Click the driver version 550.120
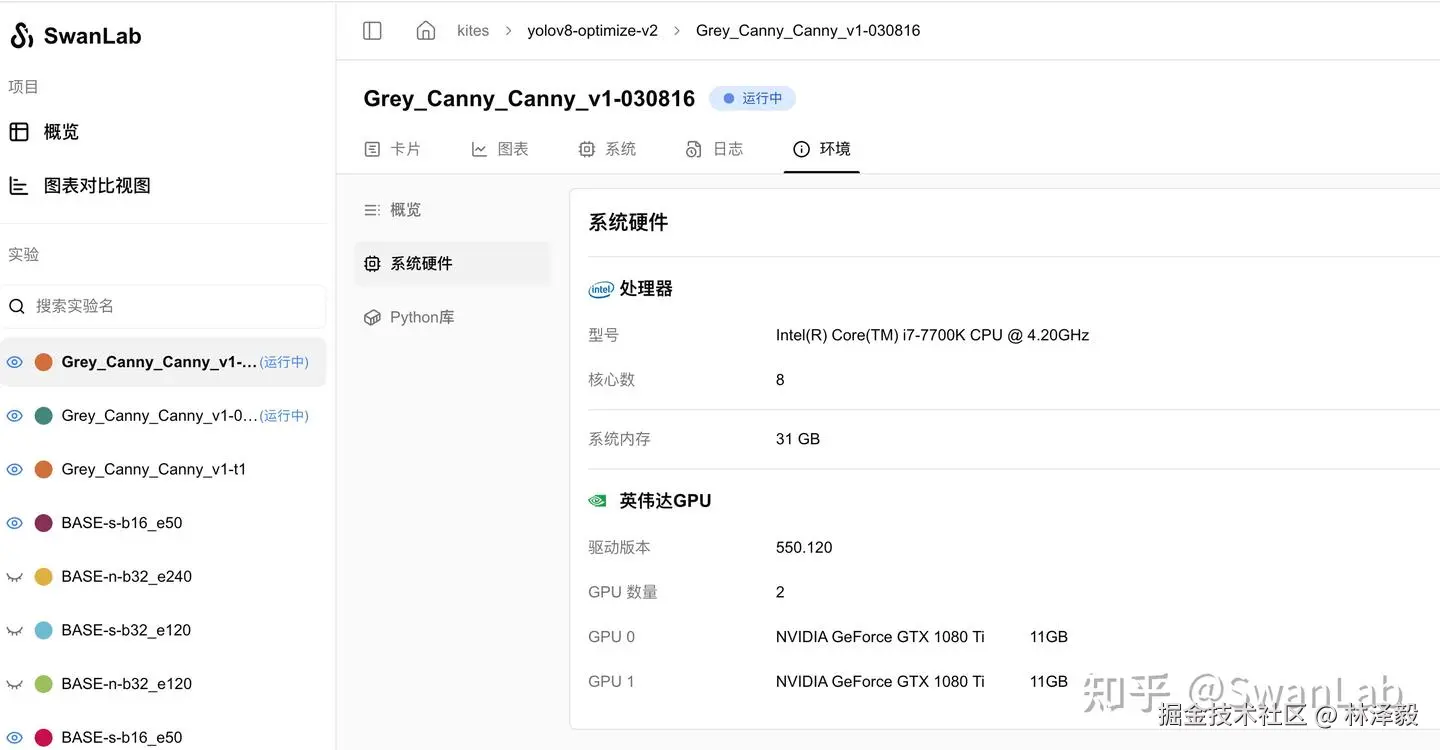 tap(804, 547)
